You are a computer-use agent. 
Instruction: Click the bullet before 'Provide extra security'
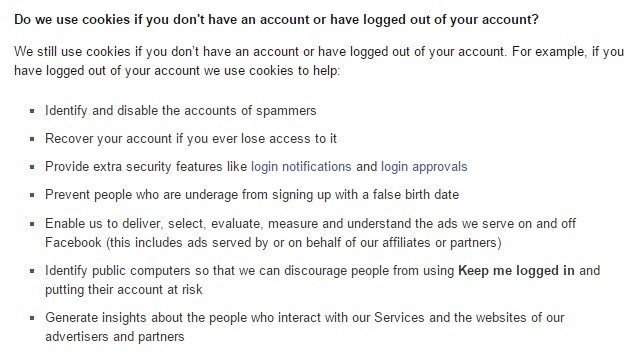coord(32,167)
